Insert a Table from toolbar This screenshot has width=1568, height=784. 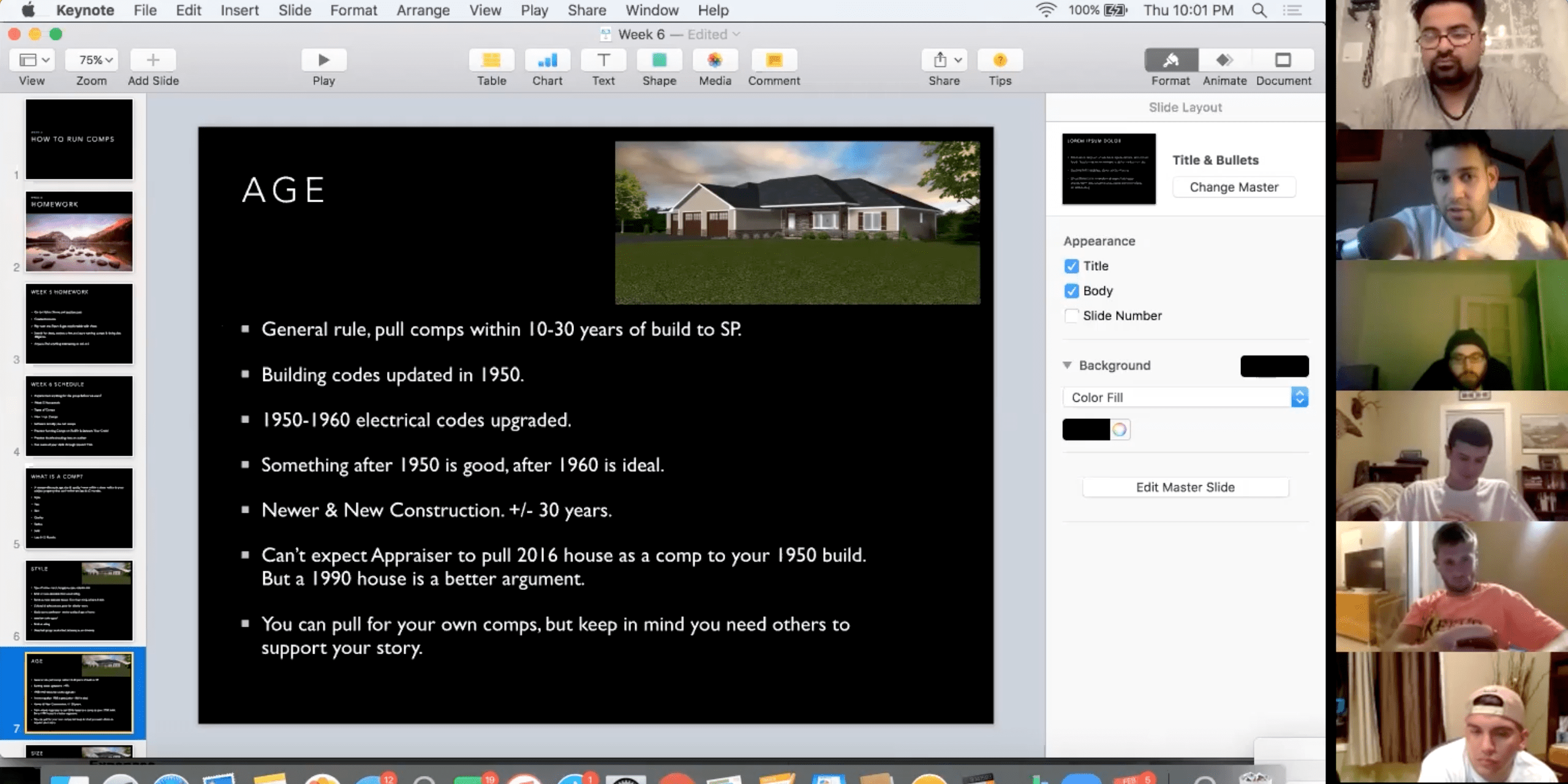[491, 60]
